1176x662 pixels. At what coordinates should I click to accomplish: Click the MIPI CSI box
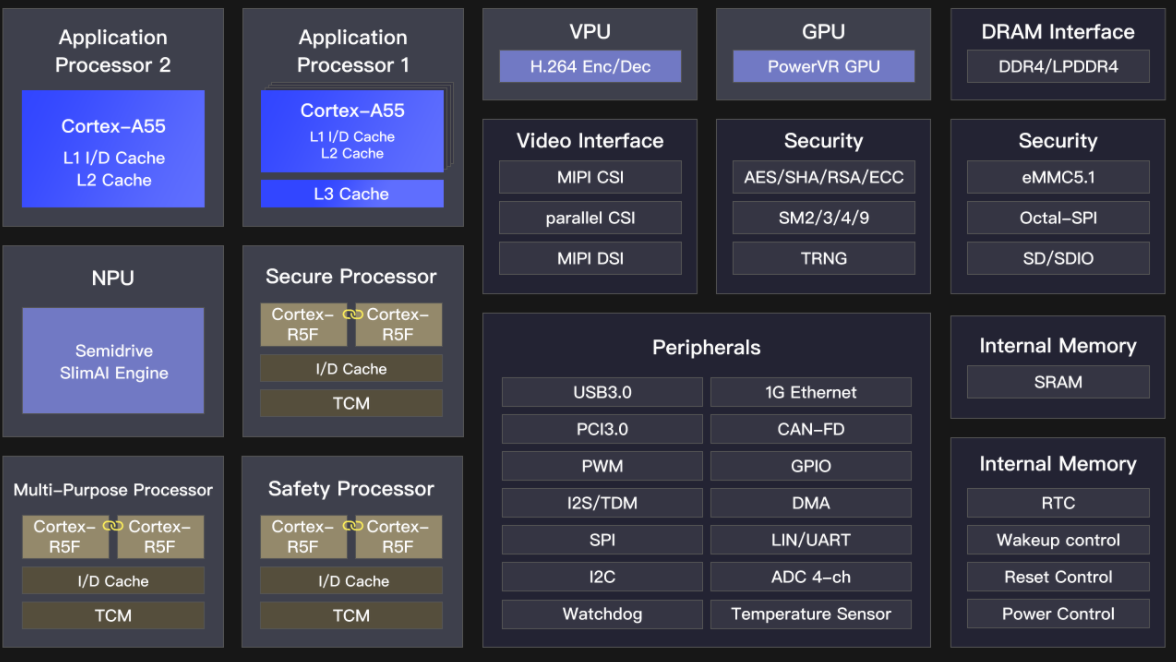click(x=590, y=178)
